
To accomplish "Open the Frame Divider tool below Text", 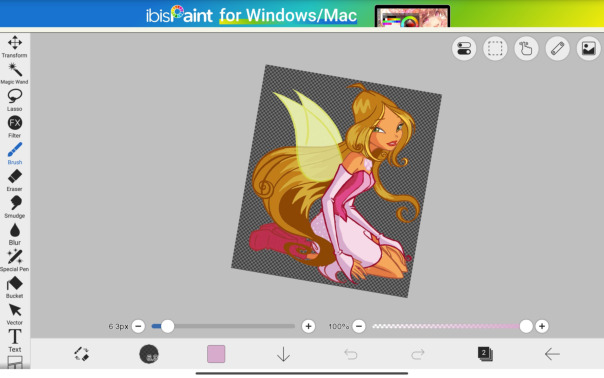I will (15, 362).
